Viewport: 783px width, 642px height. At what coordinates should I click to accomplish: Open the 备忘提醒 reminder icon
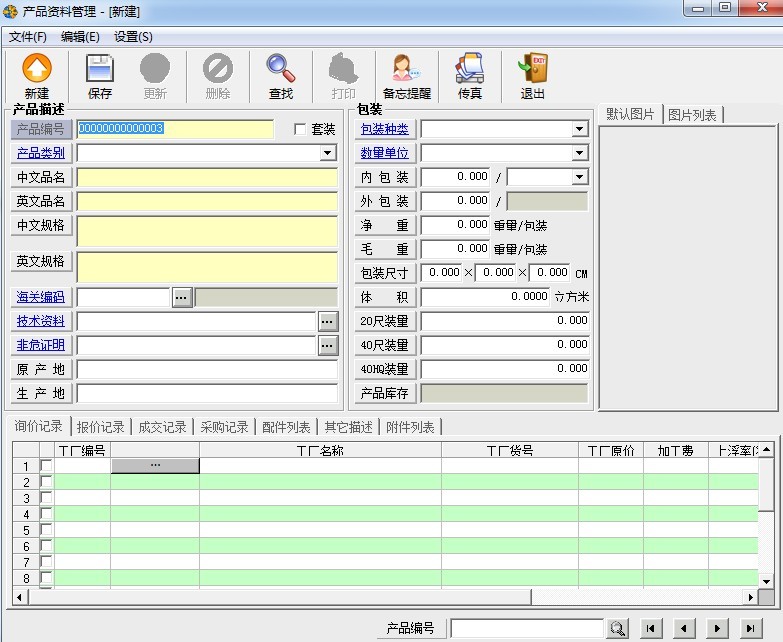406,69
